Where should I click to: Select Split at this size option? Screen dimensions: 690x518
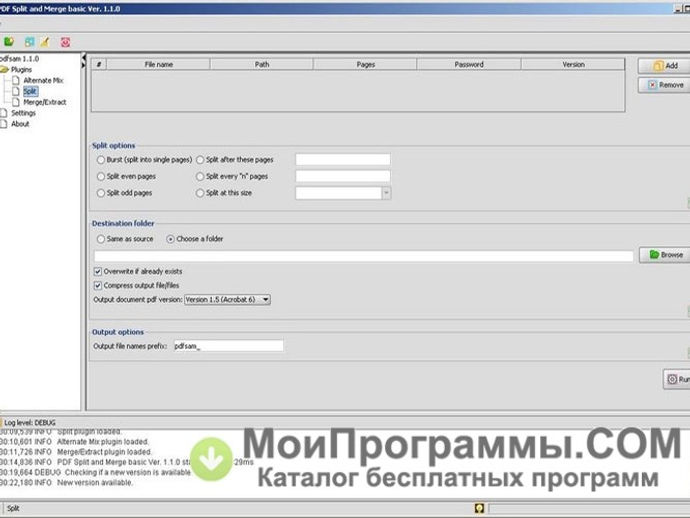[x=200, y=193]
